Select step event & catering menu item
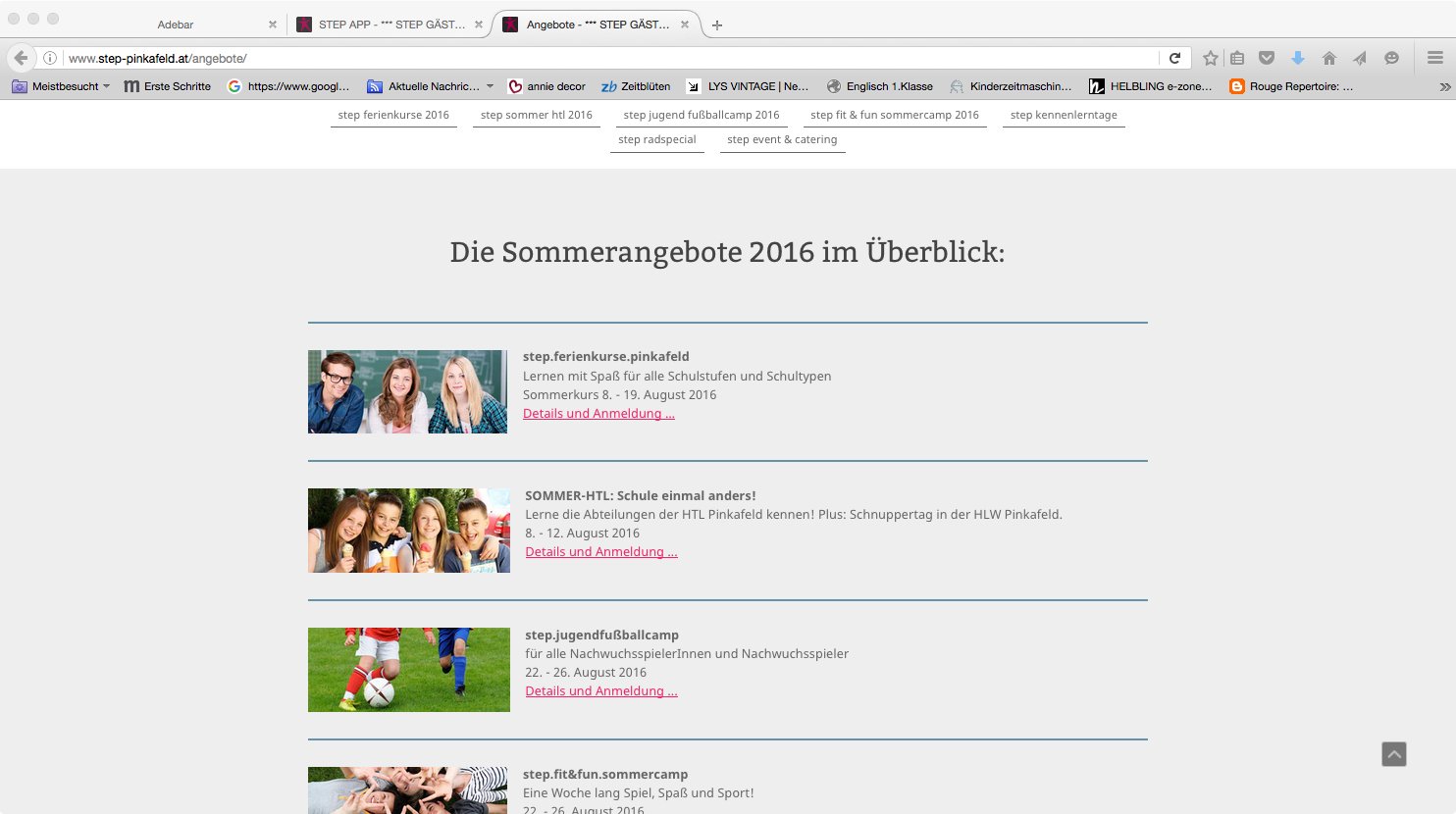Viewport: 1456px width, 814px height. 782,139
